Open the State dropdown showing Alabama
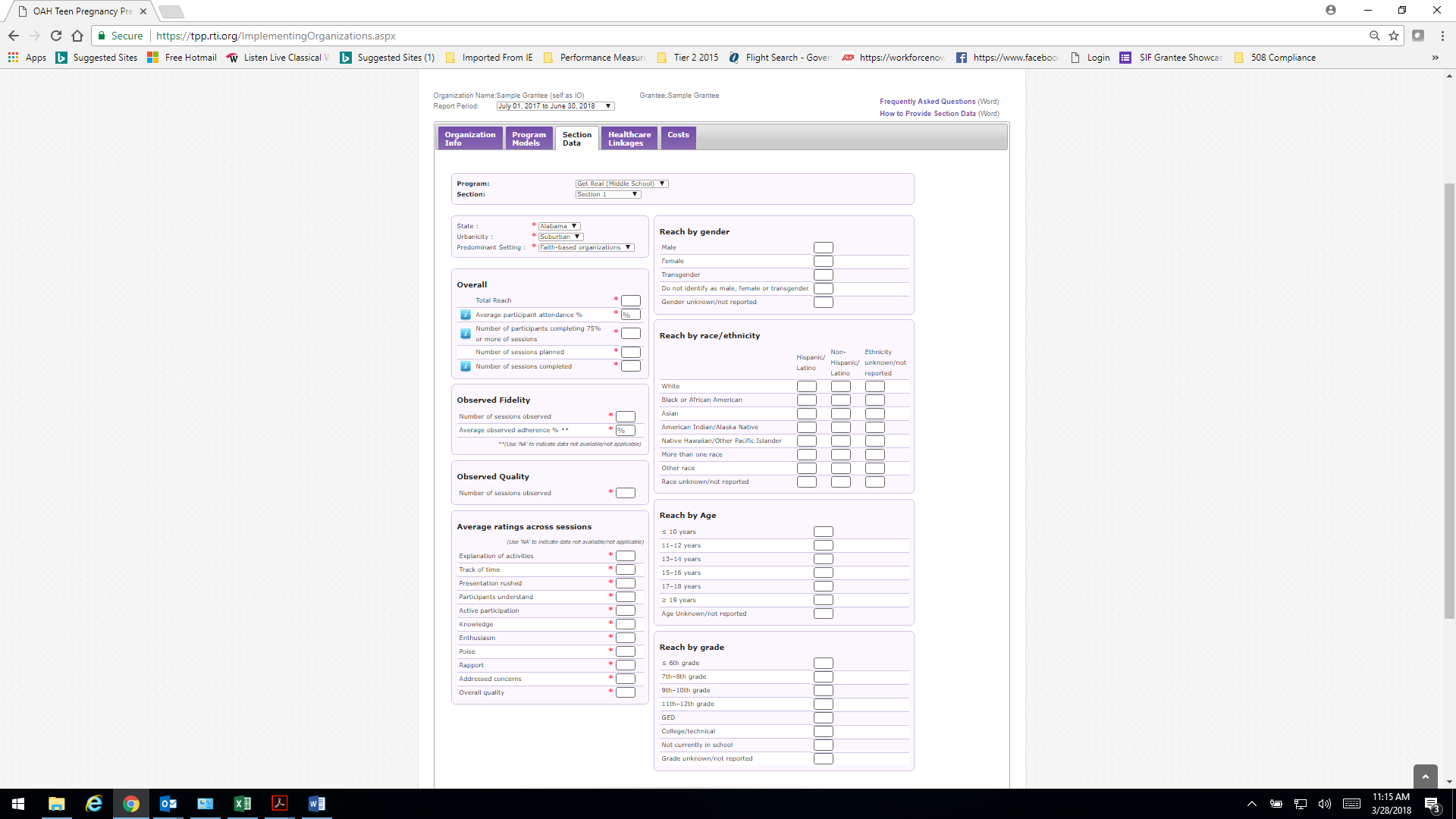Image resolution: width=1456 pixels, height=819 pixels. coord(559,226)
